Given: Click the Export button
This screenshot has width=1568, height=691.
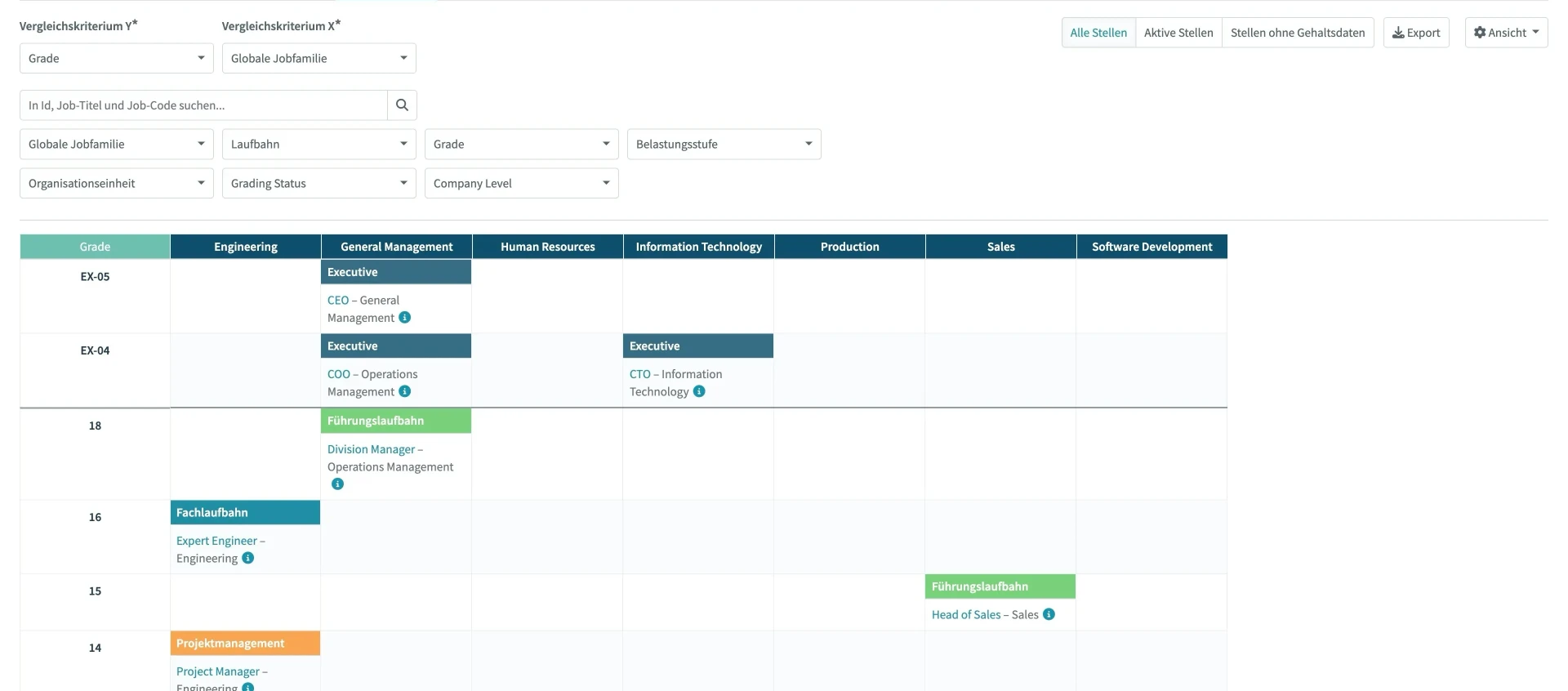Looking at the screenshot, I should [x=1416, y=33].
